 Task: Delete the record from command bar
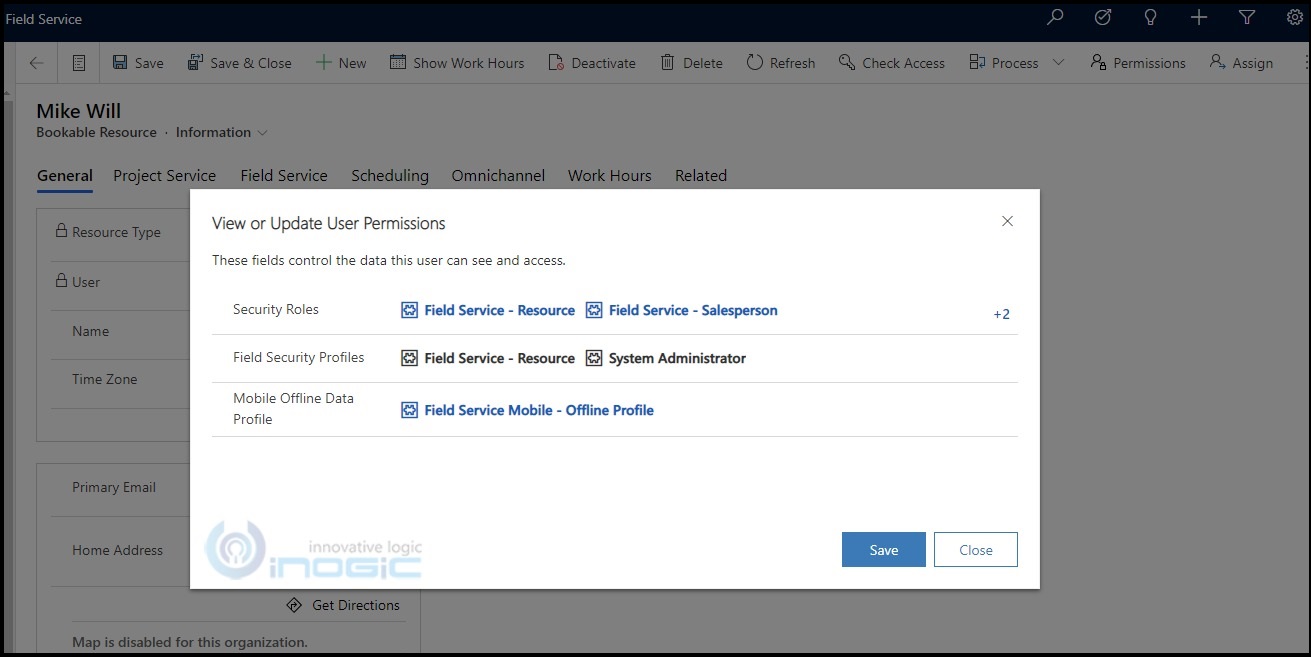point(691,63)
